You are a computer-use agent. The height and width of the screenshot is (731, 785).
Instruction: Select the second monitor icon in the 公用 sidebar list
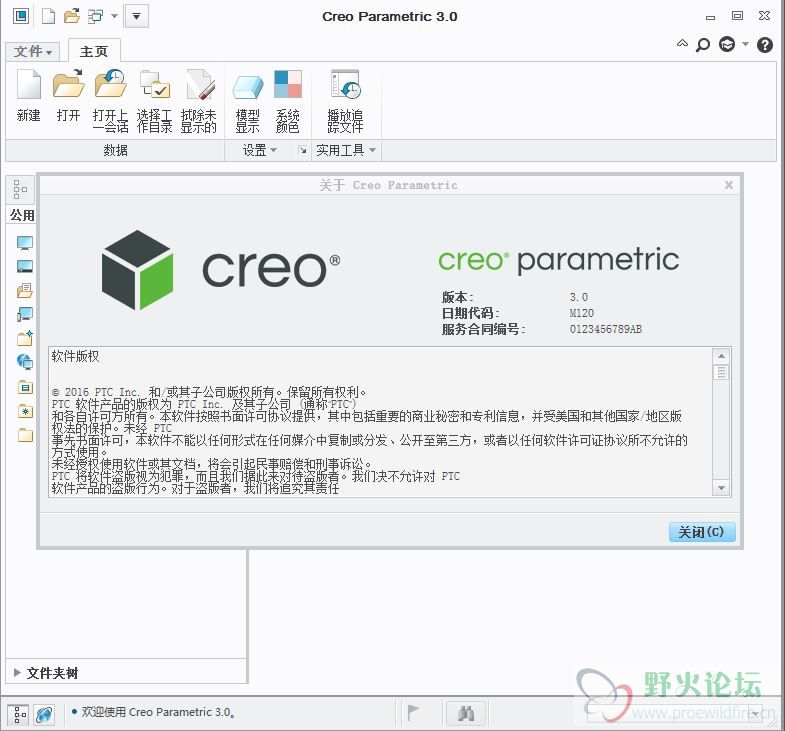point(25,266)
